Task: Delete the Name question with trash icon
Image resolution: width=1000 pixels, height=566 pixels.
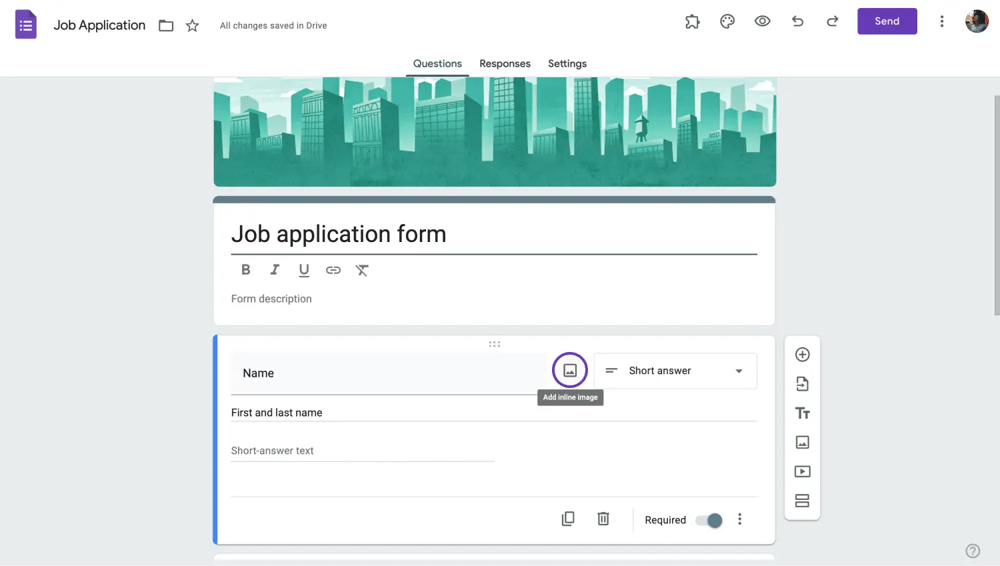Action: click(x=603, y=519)
